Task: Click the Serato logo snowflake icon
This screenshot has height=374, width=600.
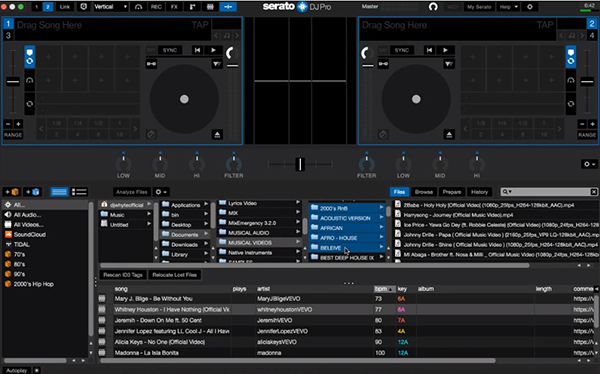Action: [x=302, y=7]
